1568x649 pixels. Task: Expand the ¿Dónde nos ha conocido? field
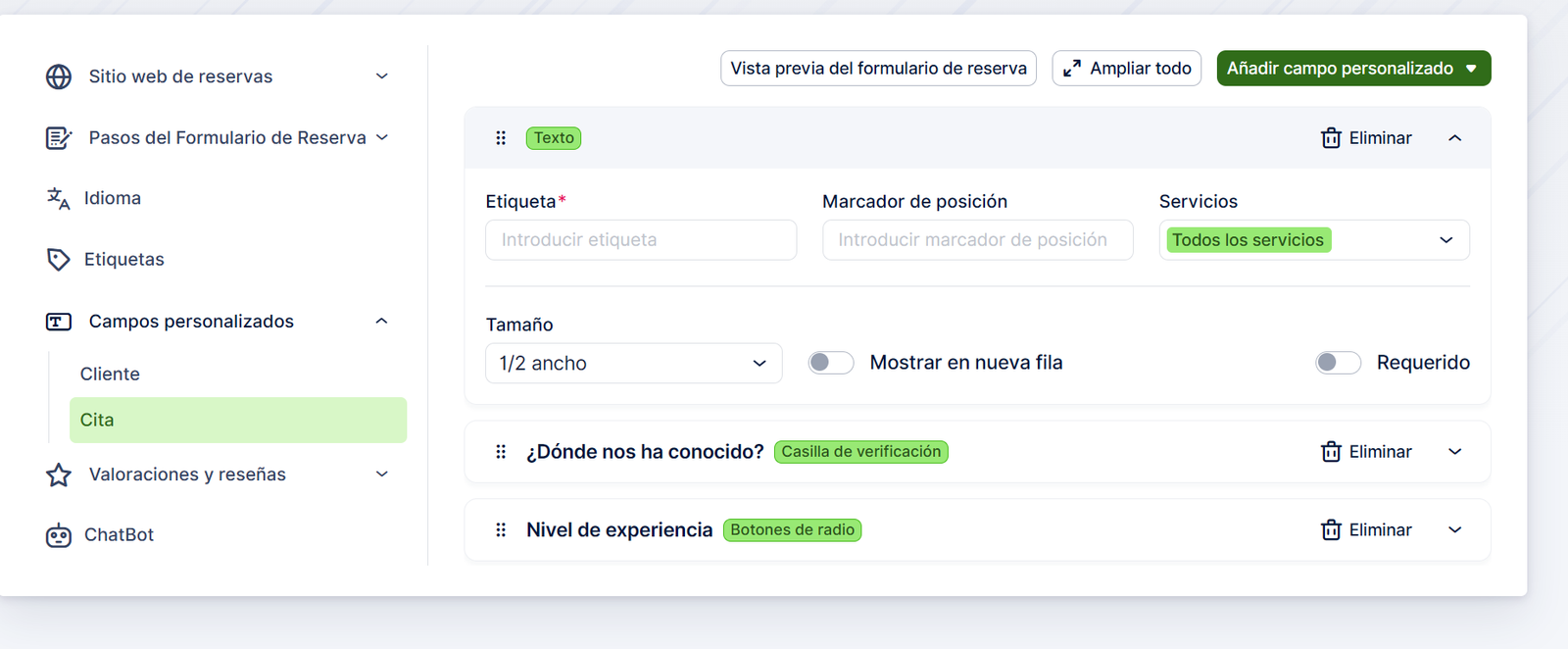coord(1454,452)
